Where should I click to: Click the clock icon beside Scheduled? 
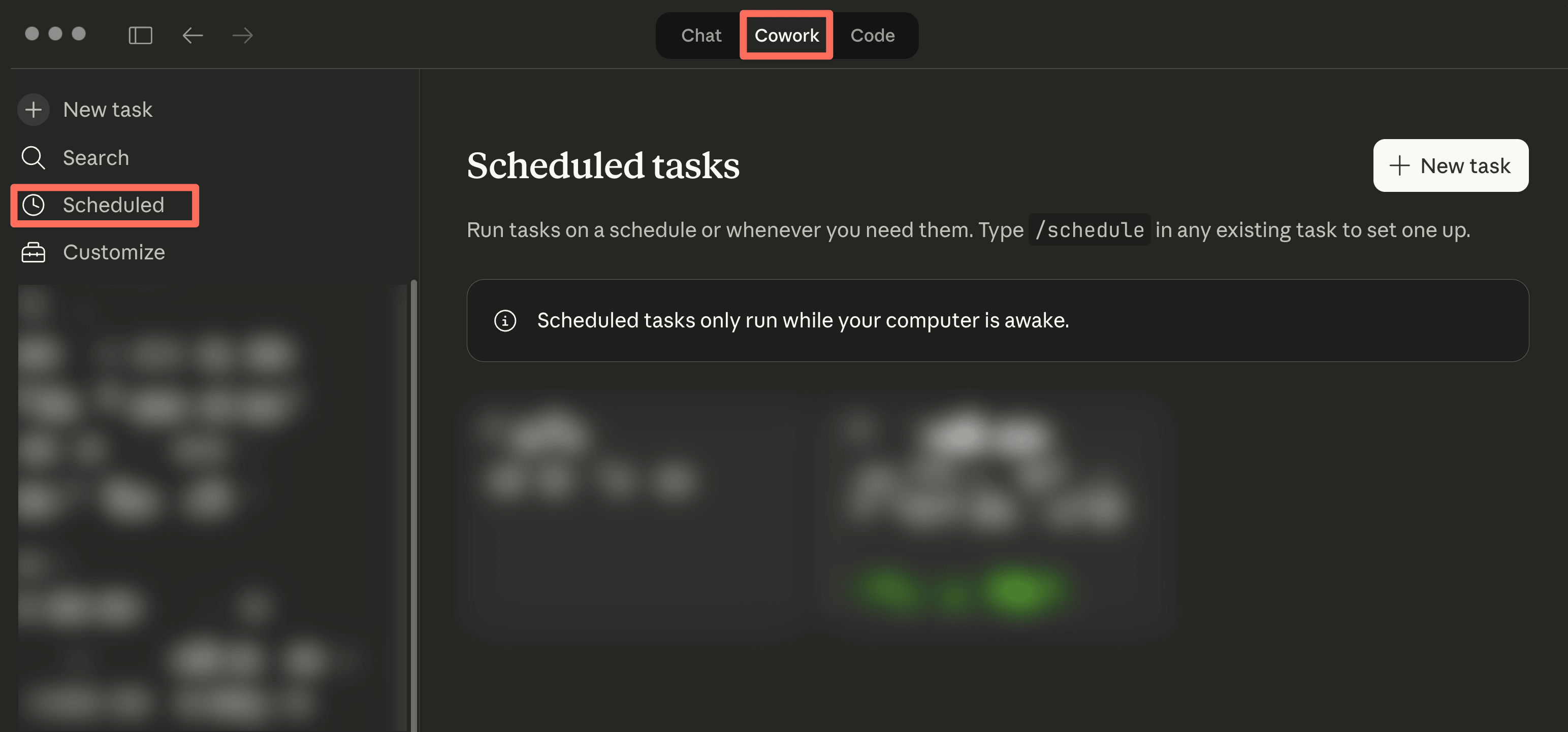click(34, 205)
